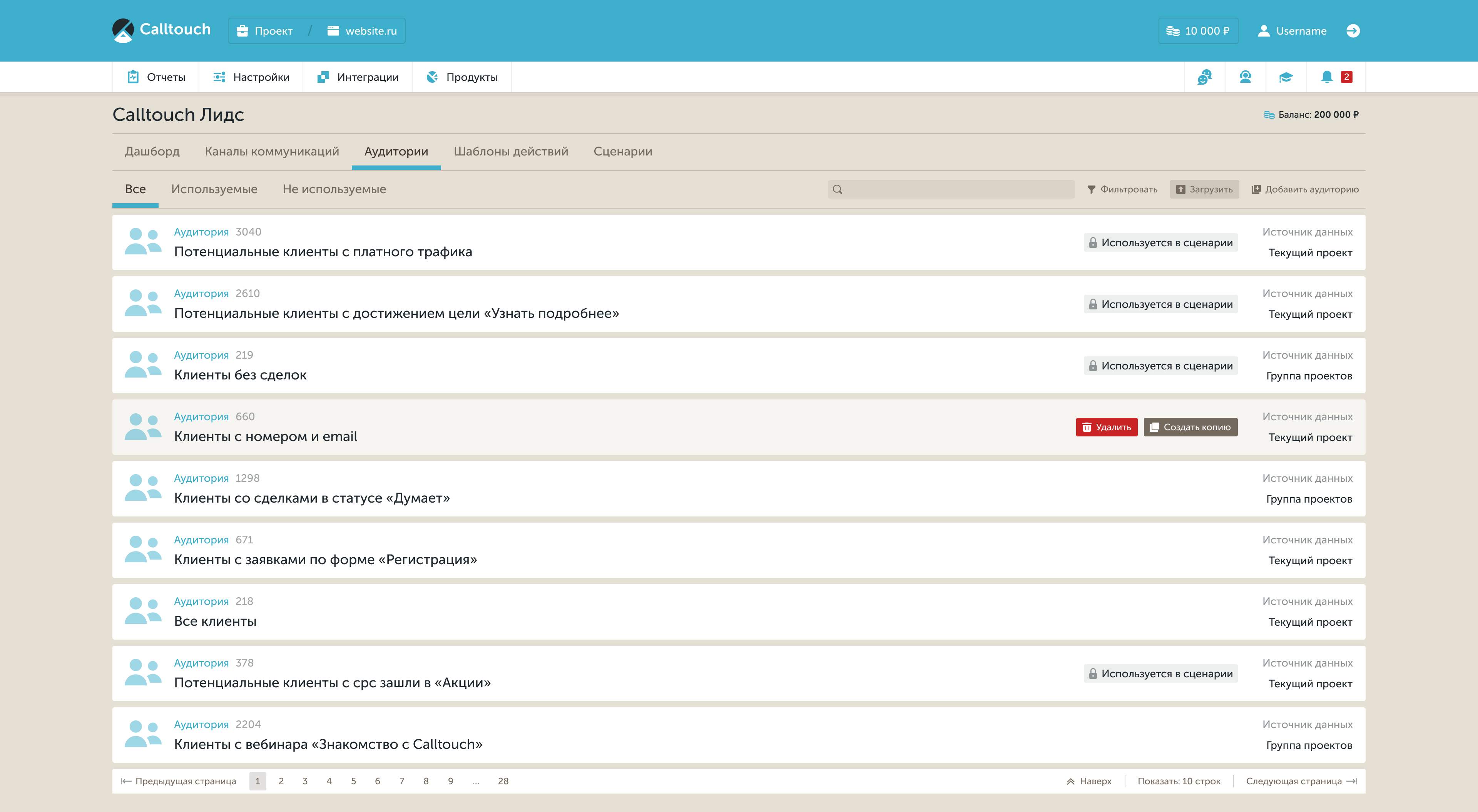Click people icon of audience 660
1478x812 pixels.
(x=143, y=426)
